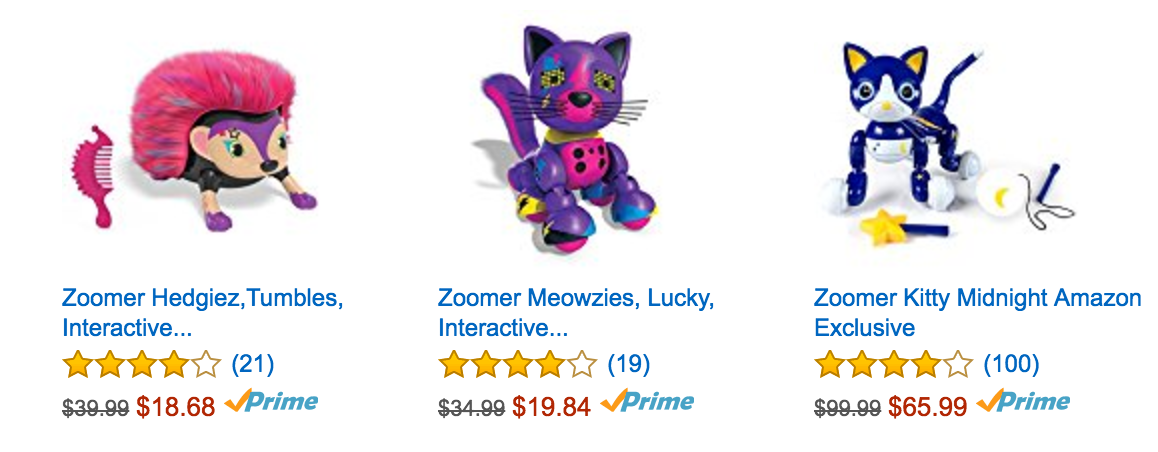The height and width of the screenshot is (452, 1158).
Task: Open the purple Zoomer Meowzies cat image
Action: pyautogui.click(x=563, y=141)
